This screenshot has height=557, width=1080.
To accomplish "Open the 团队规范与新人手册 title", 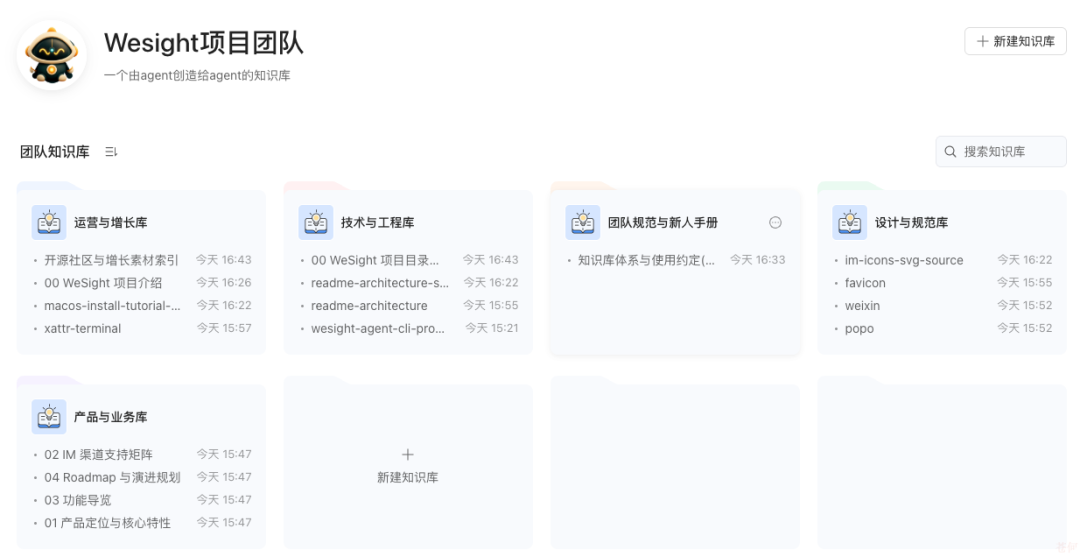I will click(663, 222).
